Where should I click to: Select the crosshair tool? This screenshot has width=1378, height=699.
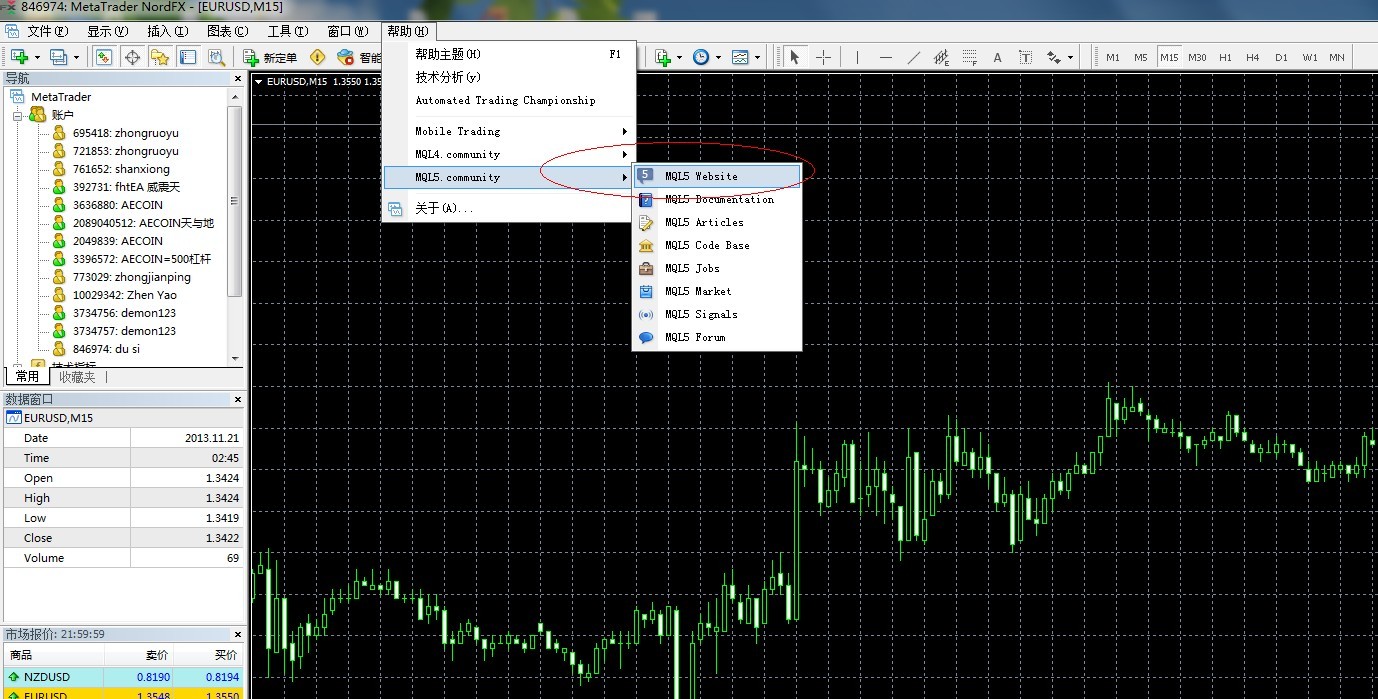pyautogui.click(x=823, y=57)
